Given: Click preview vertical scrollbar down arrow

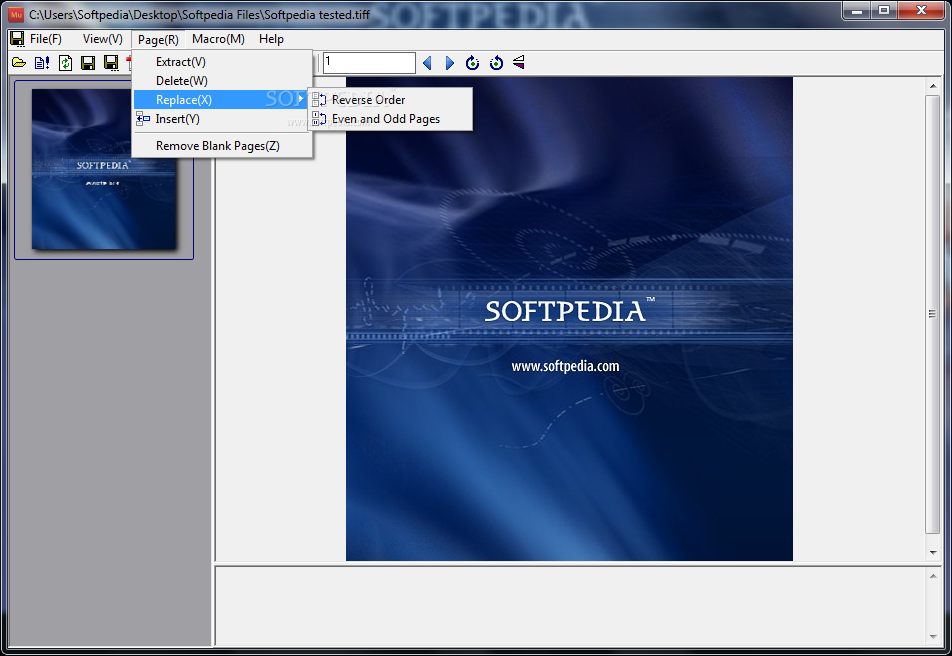Looking at the screenshot, I should [x=933, y=553].
